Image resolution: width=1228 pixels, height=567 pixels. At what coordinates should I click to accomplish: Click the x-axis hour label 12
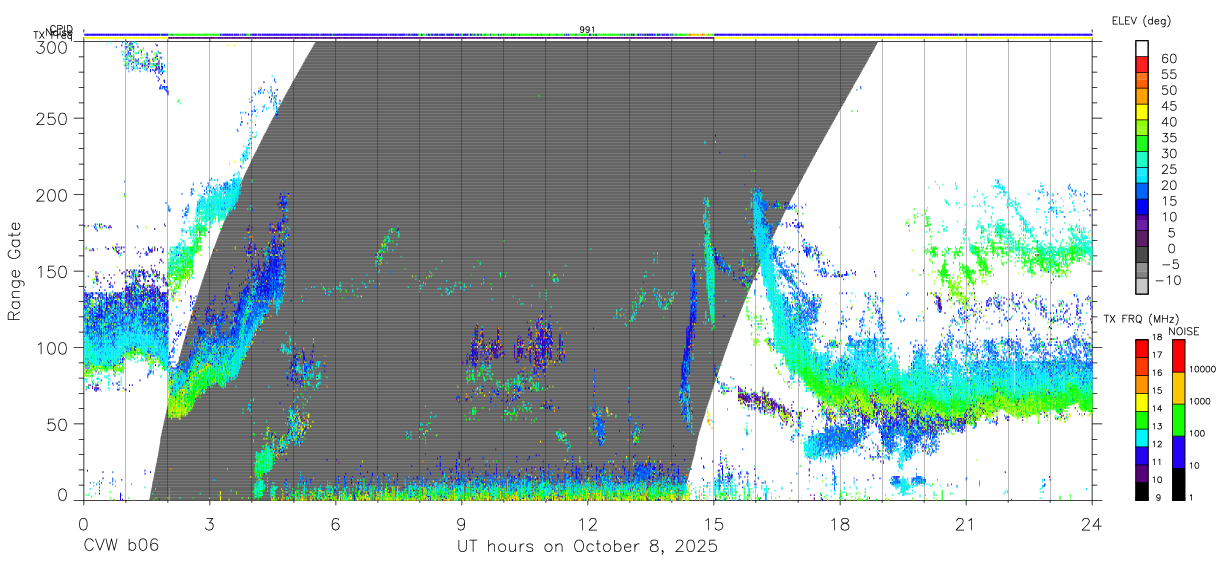pos(587,524)
